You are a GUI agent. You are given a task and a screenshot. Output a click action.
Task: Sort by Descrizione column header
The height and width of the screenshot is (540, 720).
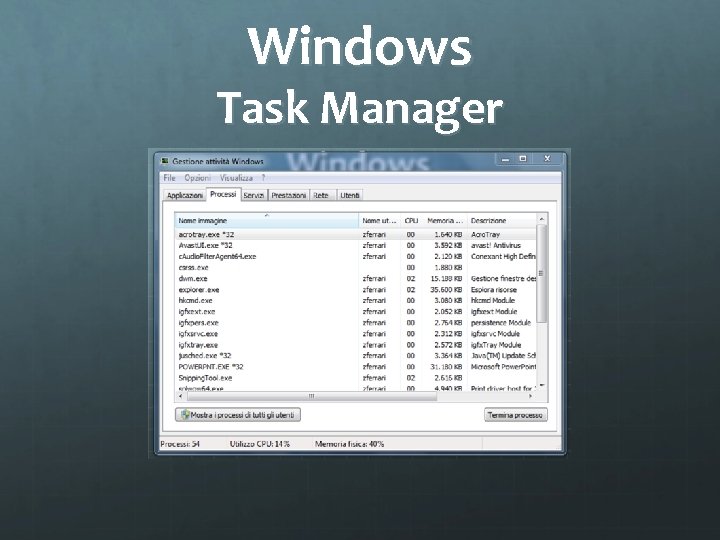501,220
